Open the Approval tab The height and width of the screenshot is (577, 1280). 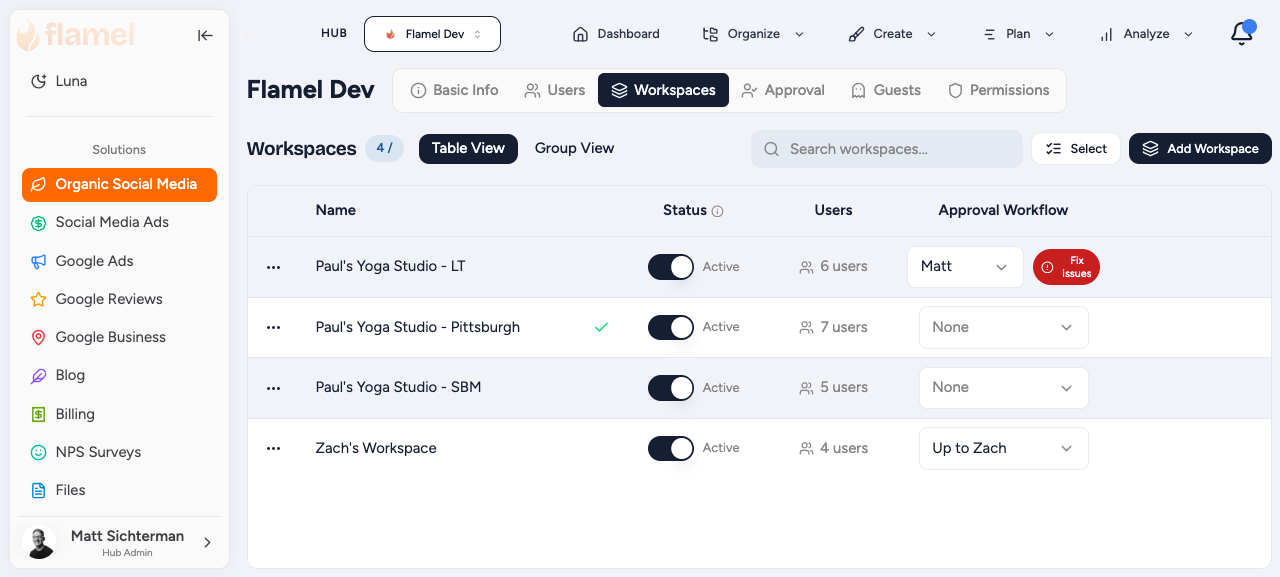783,90
